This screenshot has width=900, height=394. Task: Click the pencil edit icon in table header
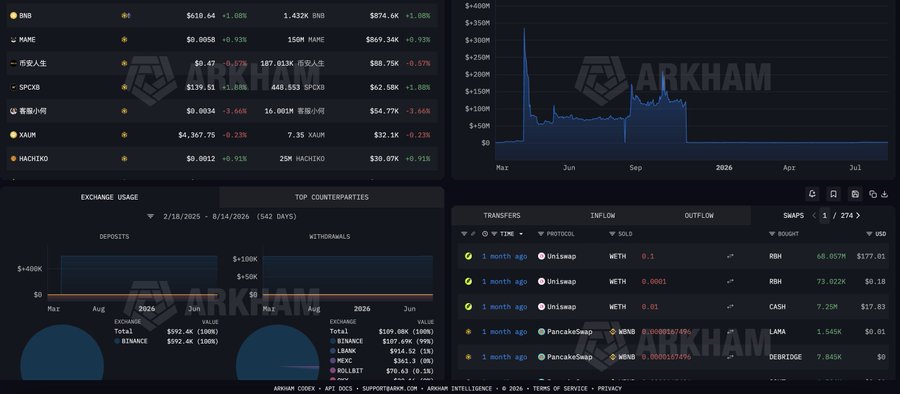(473, 234)
